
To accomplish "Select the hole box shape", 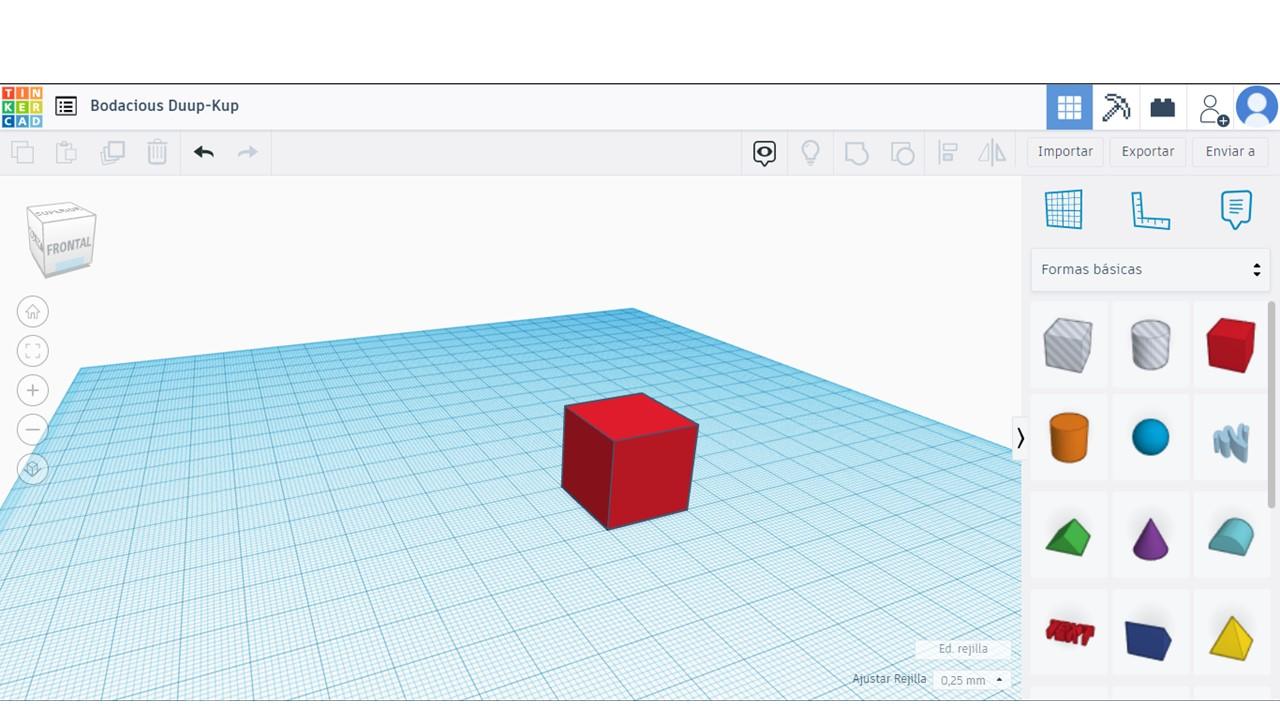I will (1068, 345).
